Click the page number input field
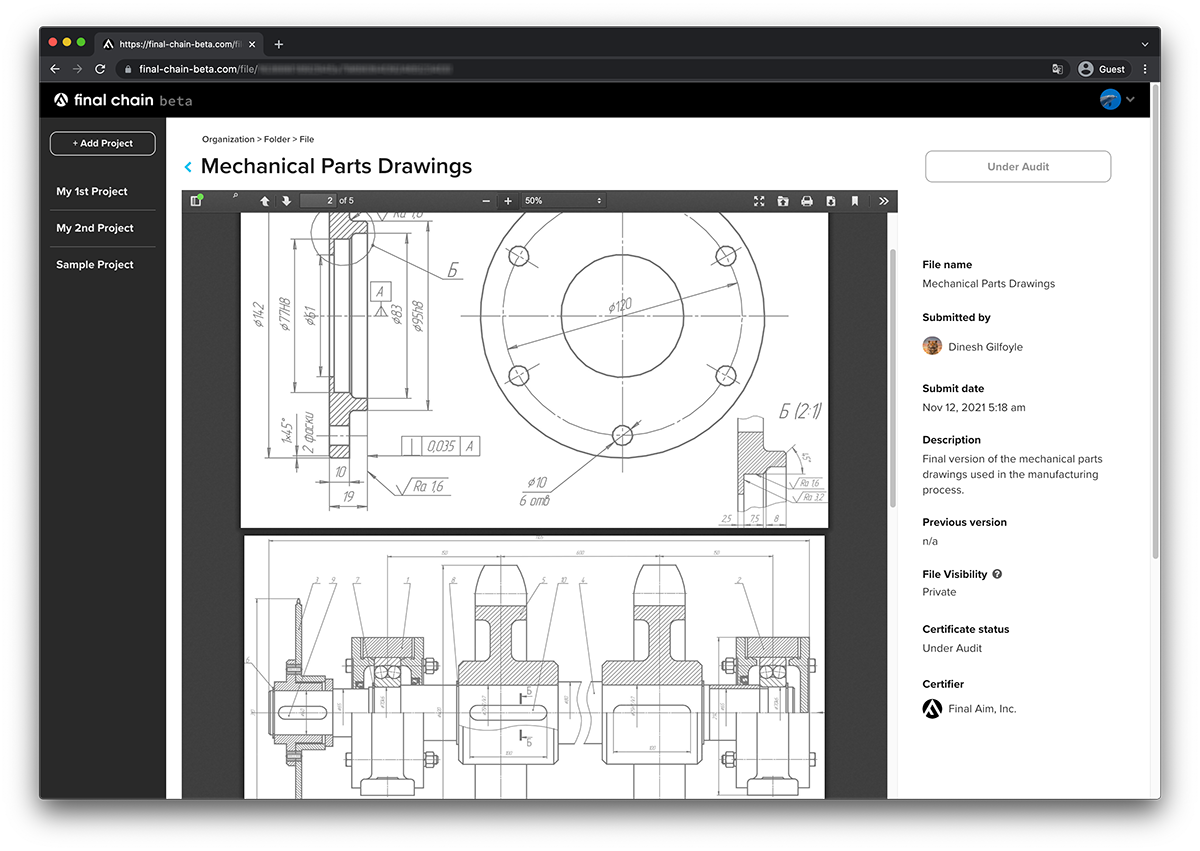The image size is (1200, 851). [318, 201]
